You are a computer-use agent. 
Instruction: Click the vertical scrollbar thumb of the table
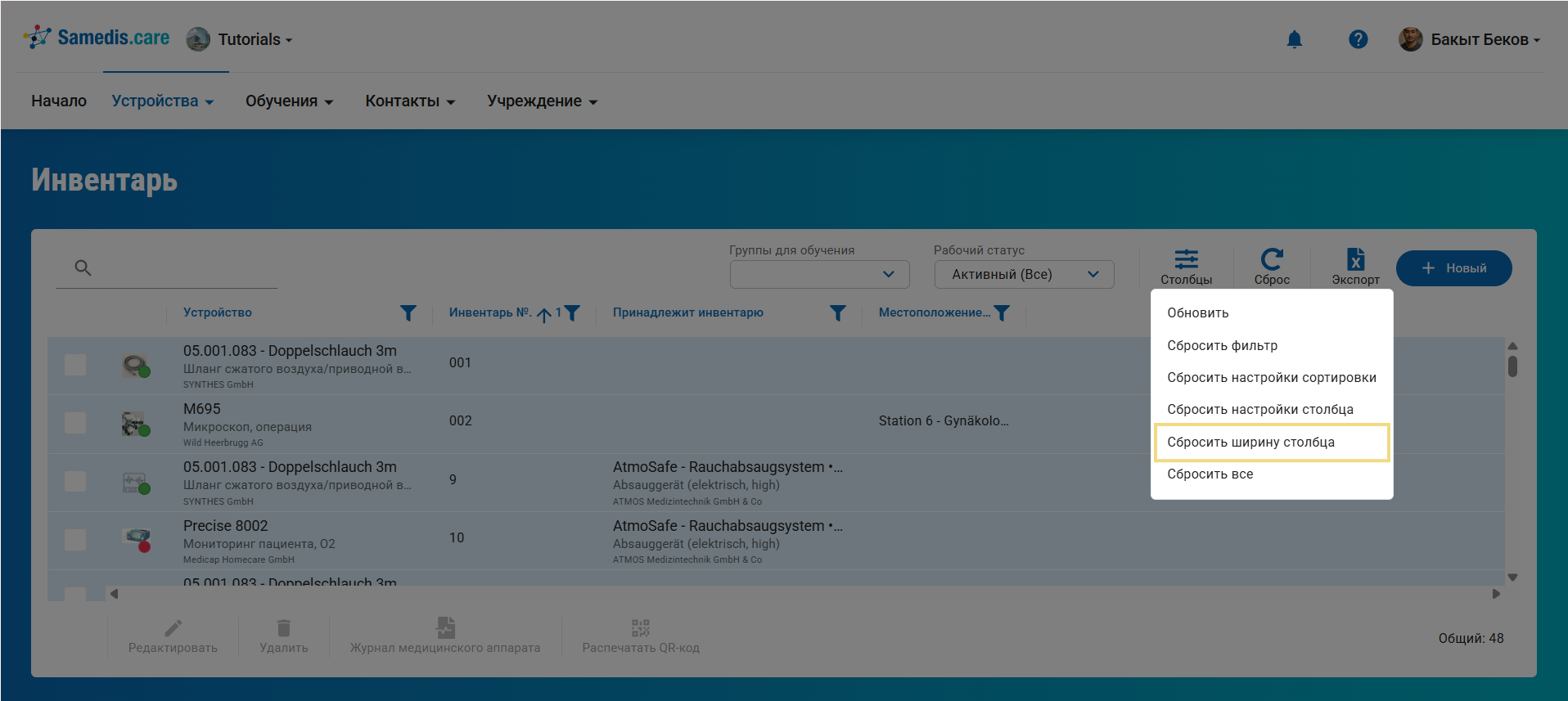pyautogui.click(x=1512, y=366)
